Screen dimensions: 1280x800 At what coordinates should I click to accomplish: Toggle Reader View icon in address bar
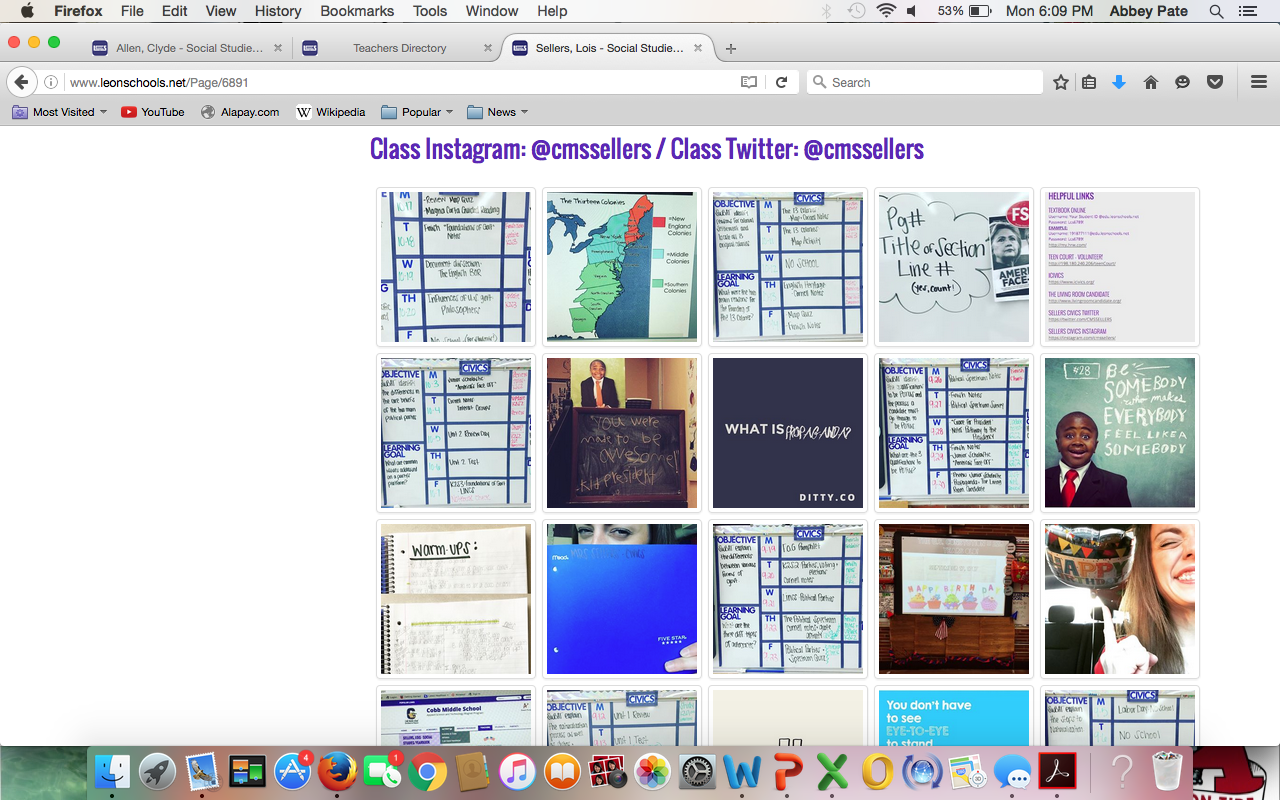[x=749, y=83]
